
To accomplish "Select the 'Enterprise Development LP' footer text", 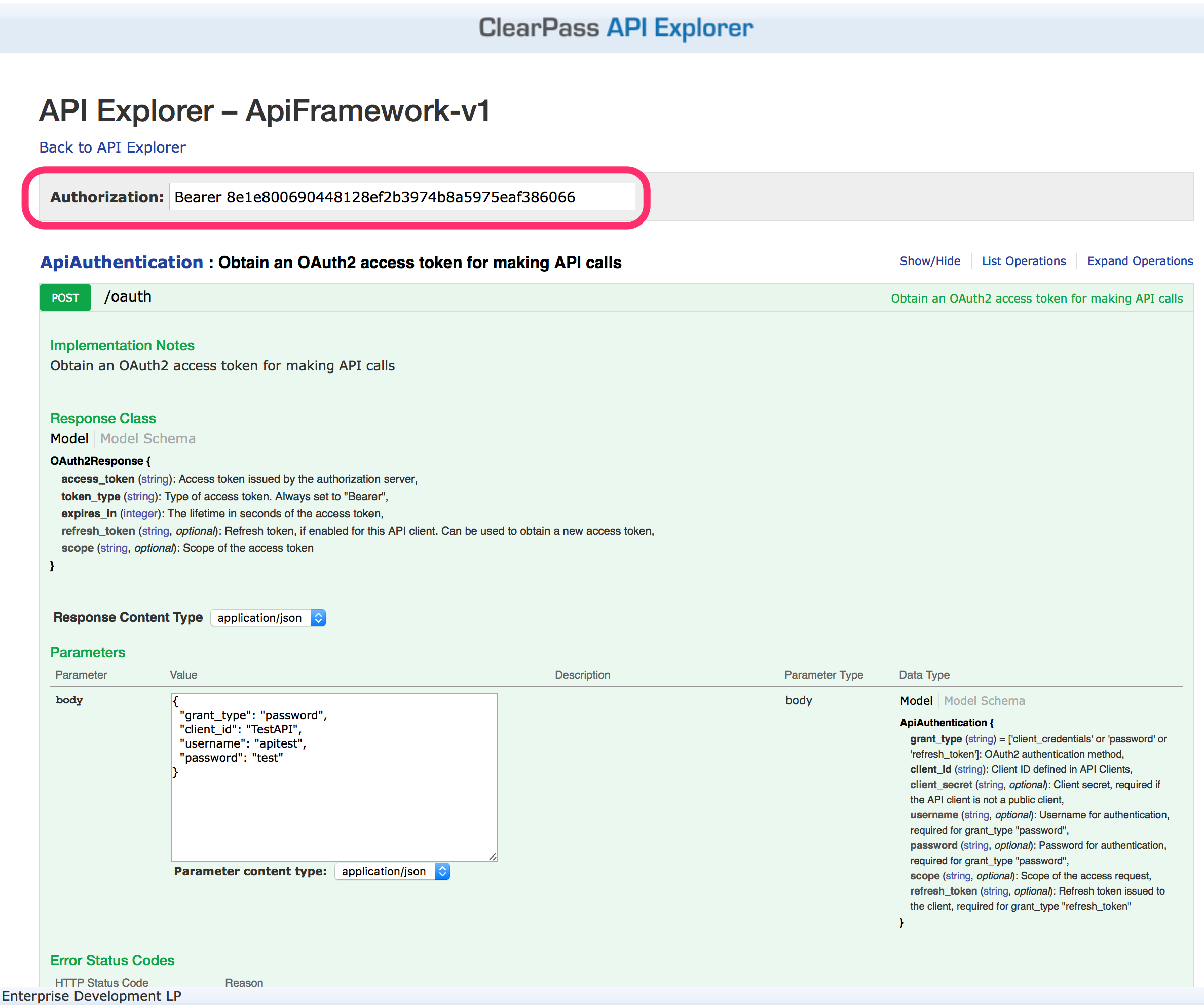I will [92, 996].
